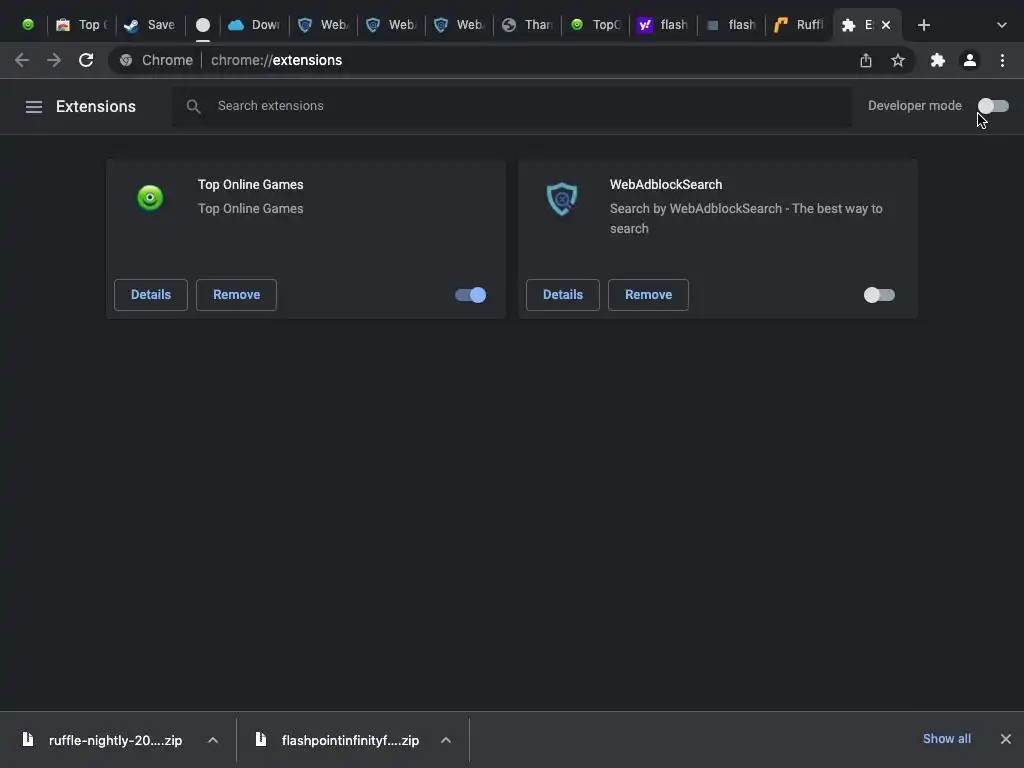Switch to the Ruffl tab
Viewport: 1024px width, 768px height.
coord(799,25)
